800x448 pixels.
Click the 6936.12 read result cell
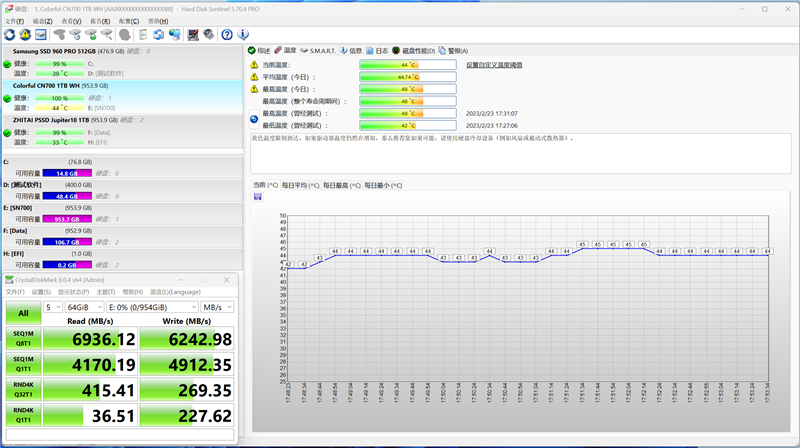click(90, 339)
